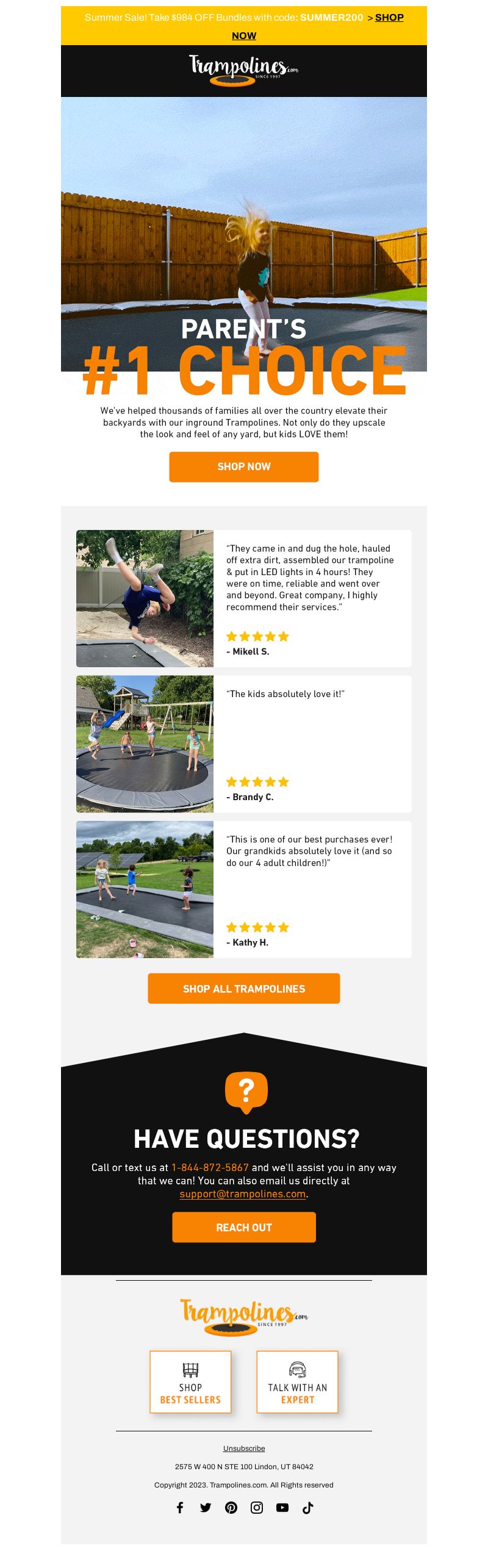Click the support@trampolines.com email link
Screen dimensions: 488x1568
pyautogui.click(x=243, y=1194)
